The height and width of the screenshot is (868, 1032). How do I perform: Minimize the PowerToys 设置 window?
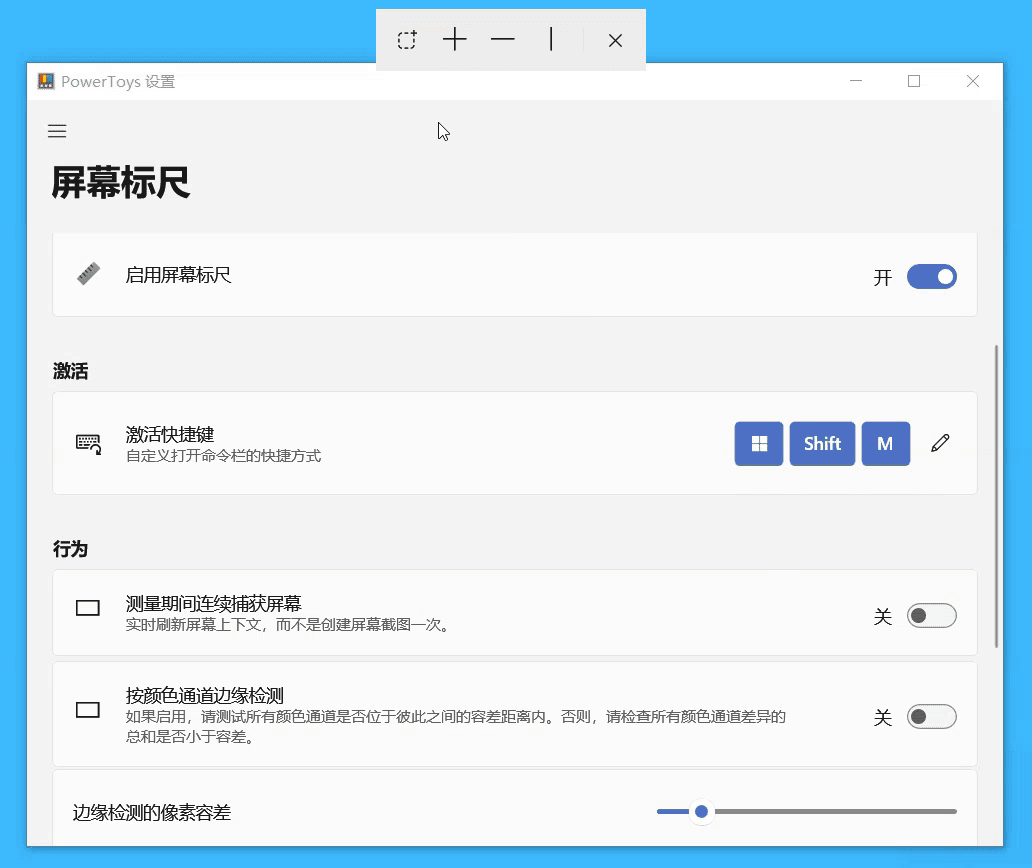coord(856,81)
